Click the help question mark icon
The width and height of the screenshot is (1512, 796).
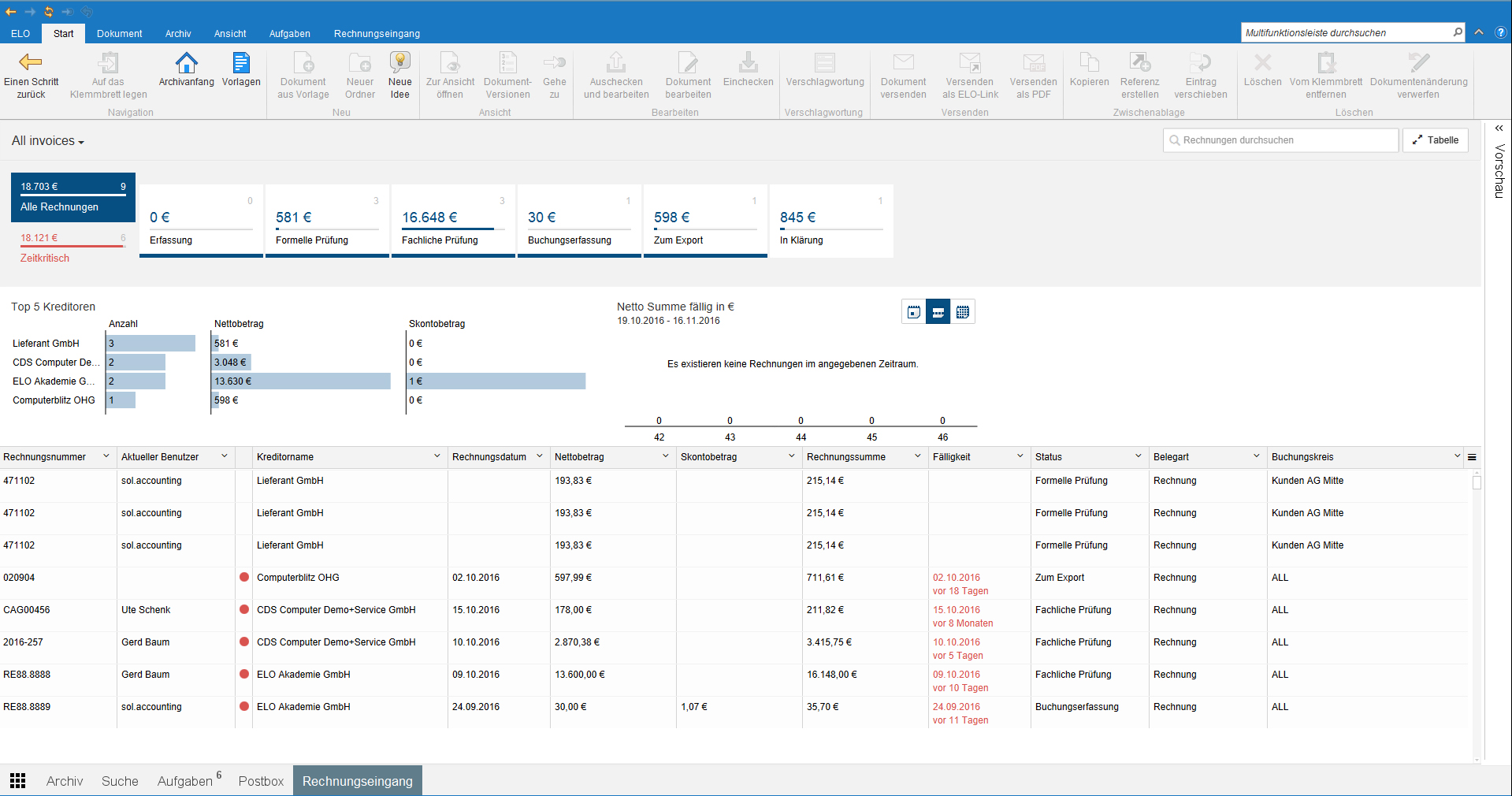[1500, 32]
